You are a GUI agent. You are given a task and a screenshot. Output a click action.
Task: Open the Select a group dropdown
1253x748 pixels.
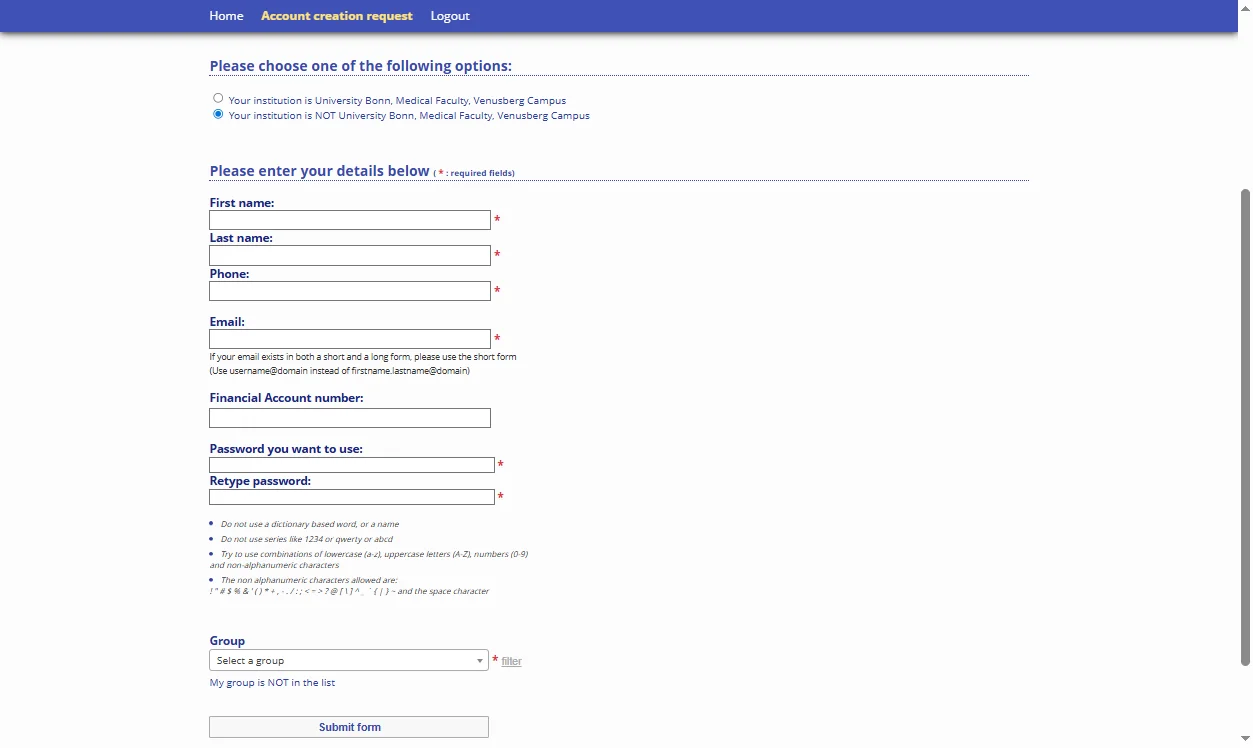click(340, 661)
